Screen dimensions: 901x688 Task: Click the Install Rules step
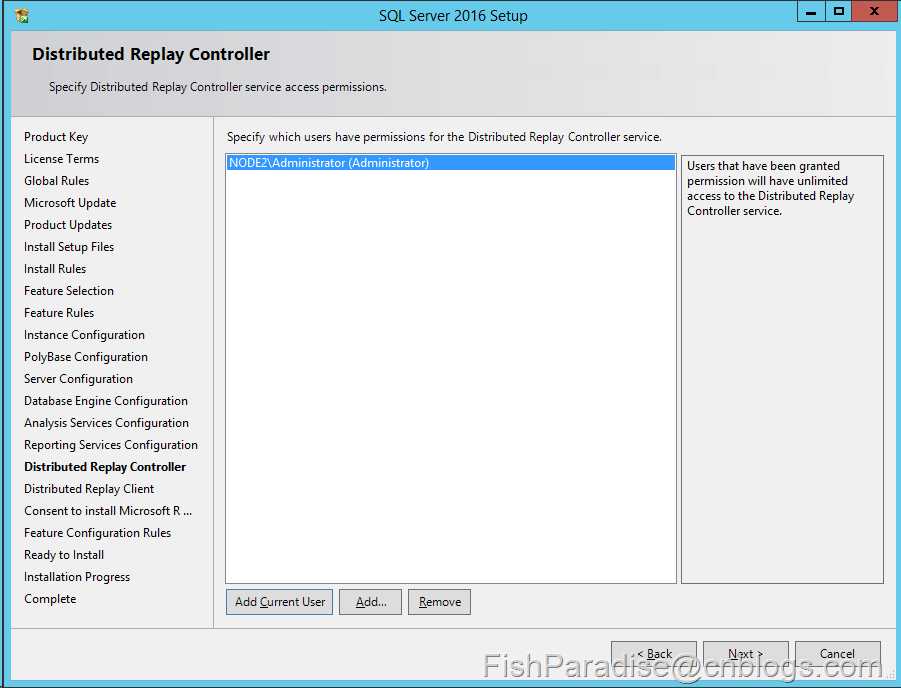click(x=55, y=268)
